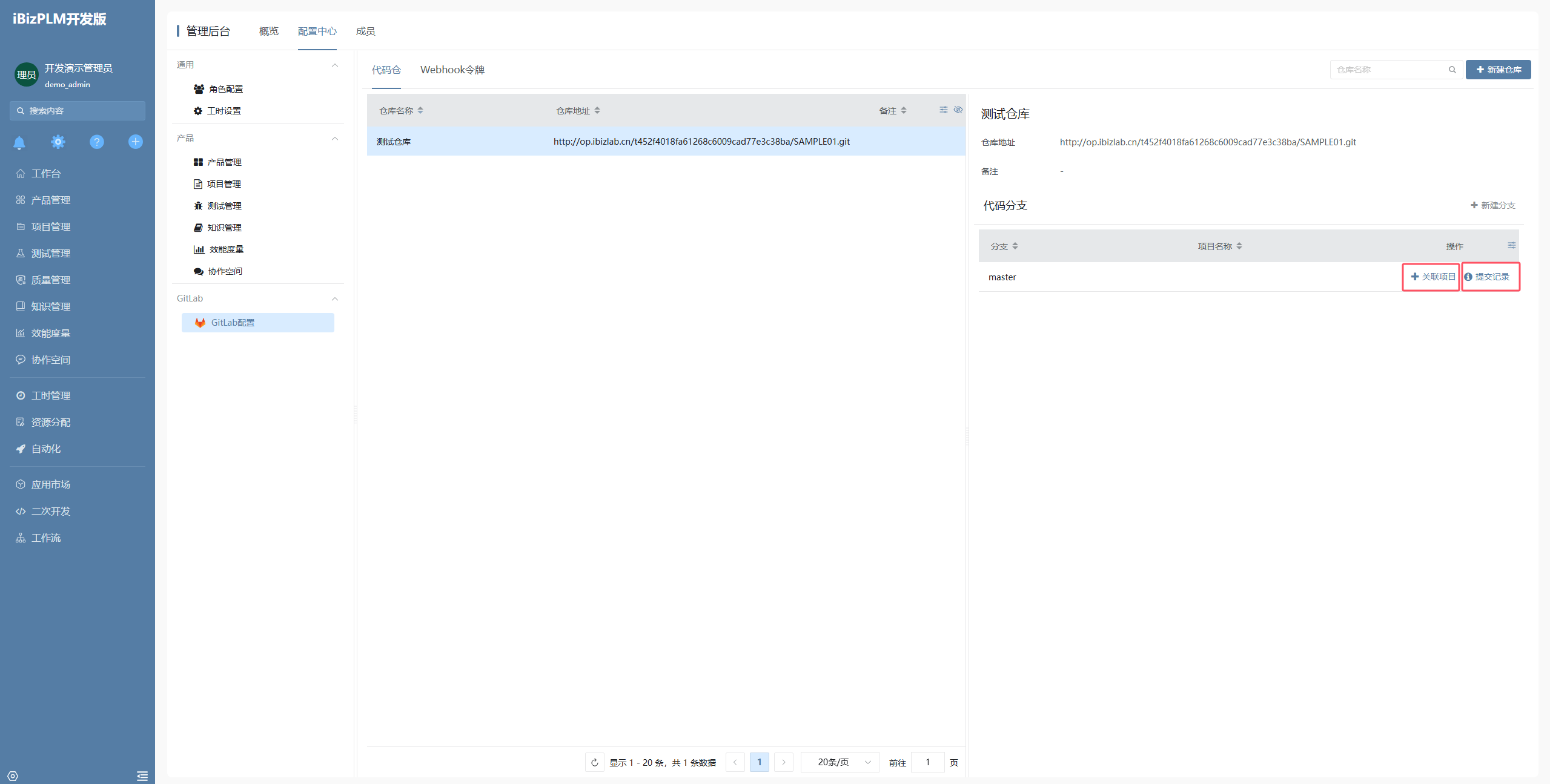Click refresh icon in pagination bar
This screenshot has width=1550, height=784.
tap(595, 762)
